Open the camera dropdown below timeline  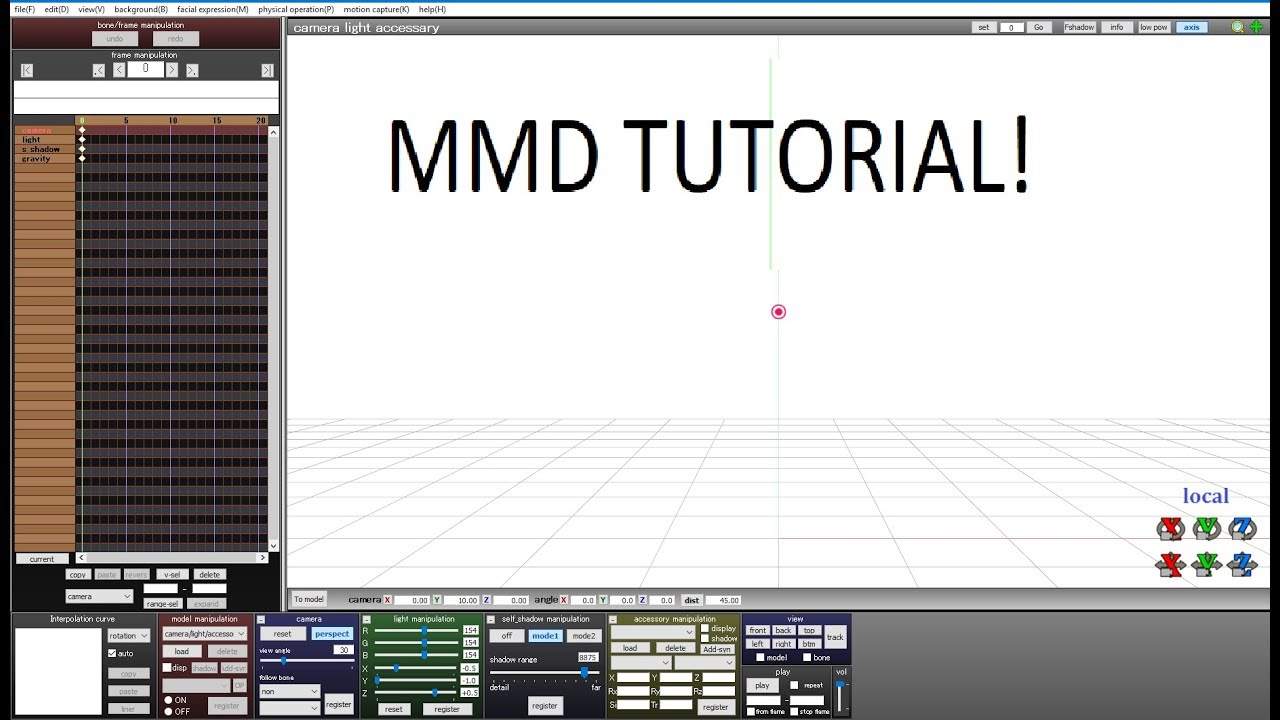(99, 596)
